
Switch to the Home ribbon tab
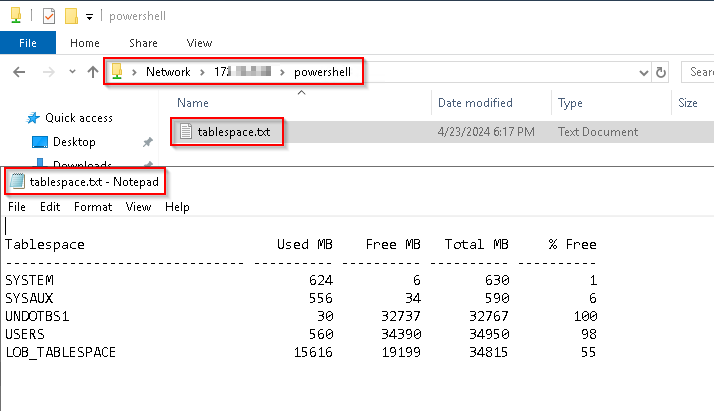84,43
